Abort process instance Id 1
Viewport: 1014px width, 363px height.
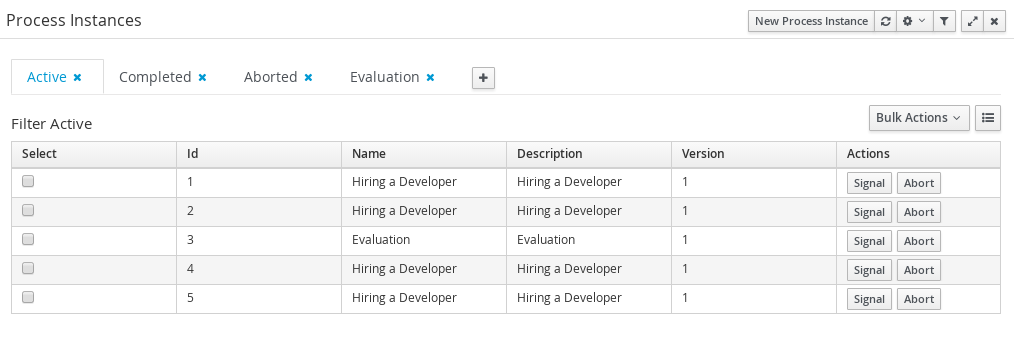[x=918, y=183]
